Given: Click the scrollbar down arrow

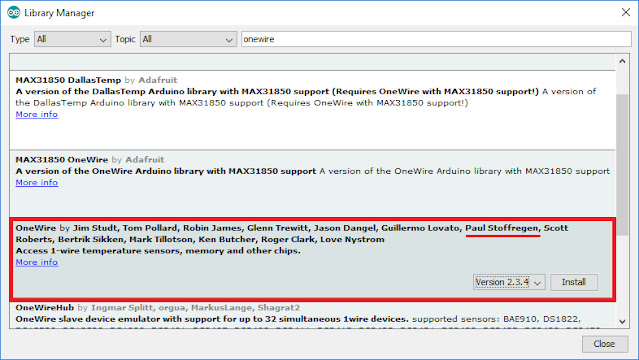Looking at the screenshot, I should (x=622, y=321).
